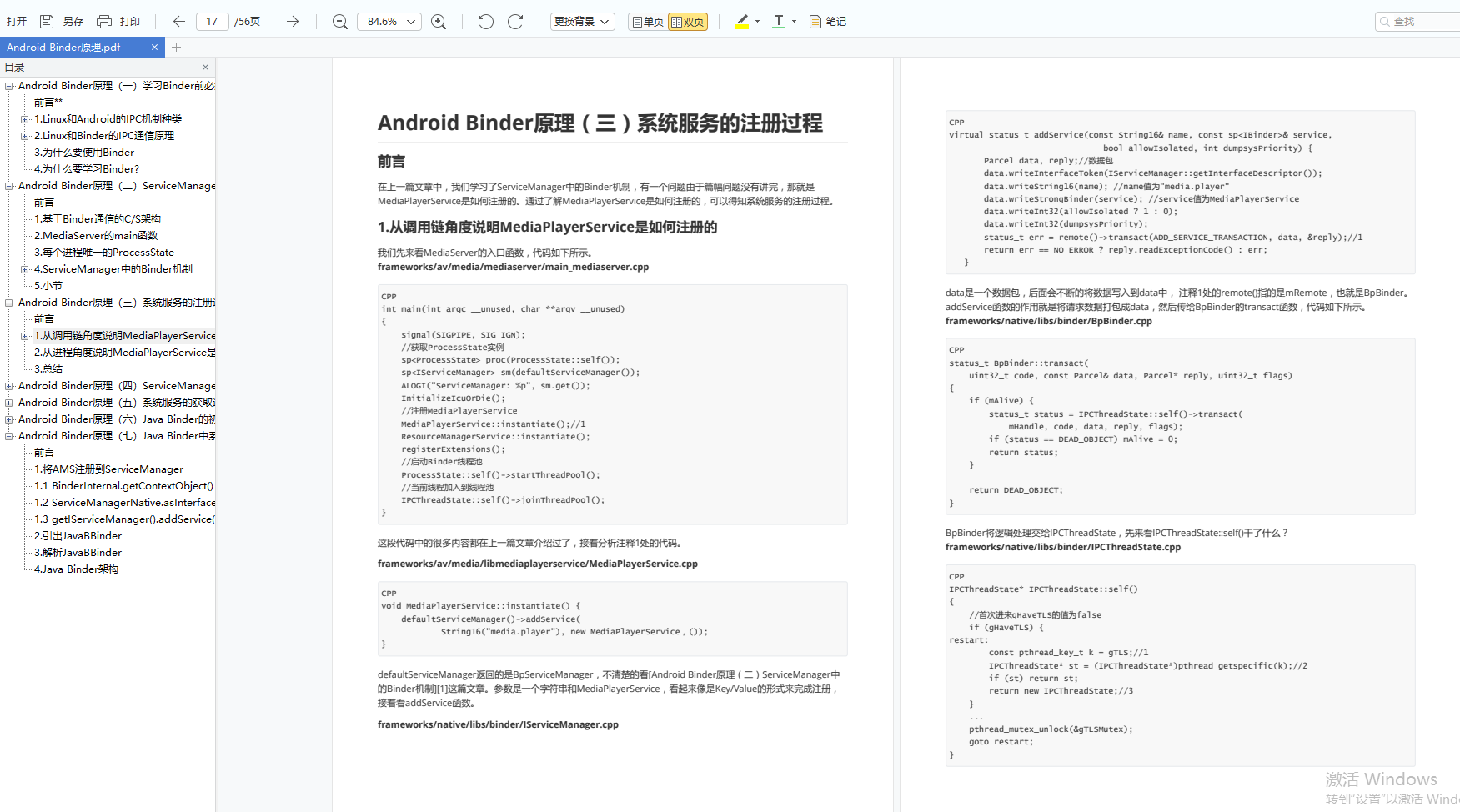This screenshot has width=1460, height=812.
Task: Click 目录 panel title label
Action: point(14,68)
